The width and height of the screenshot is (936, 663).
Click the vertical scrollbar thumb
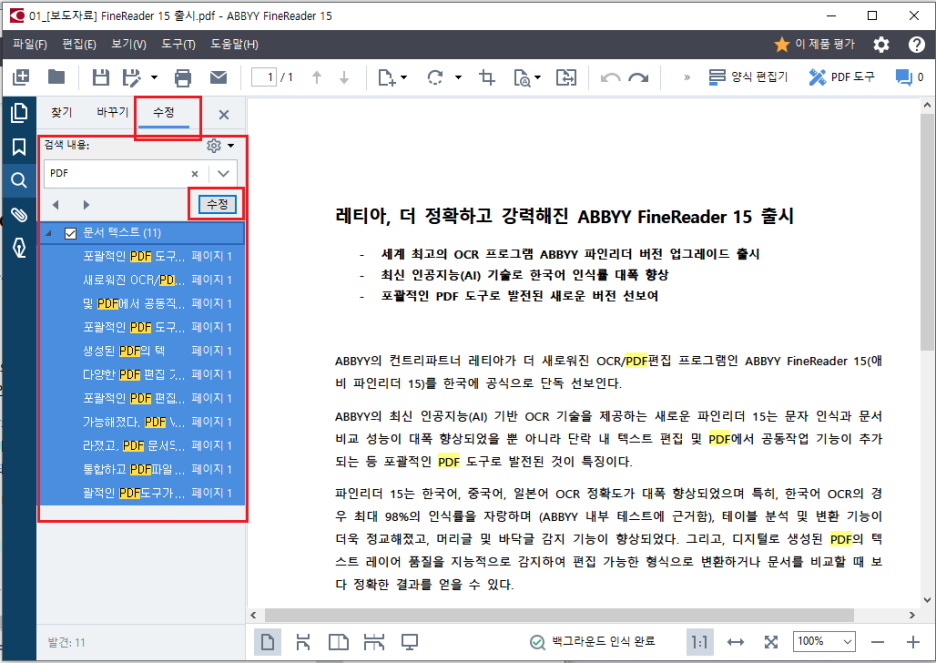pos(927,233)
